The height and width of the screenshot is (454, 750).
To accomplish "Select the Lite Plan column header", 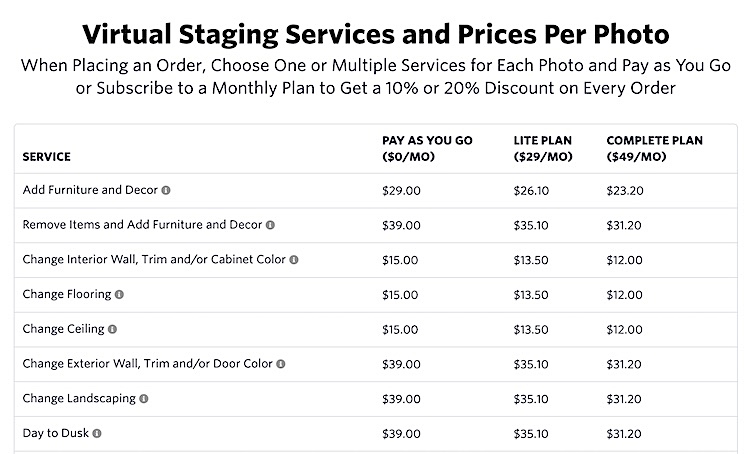I will [x=543, y=148].
